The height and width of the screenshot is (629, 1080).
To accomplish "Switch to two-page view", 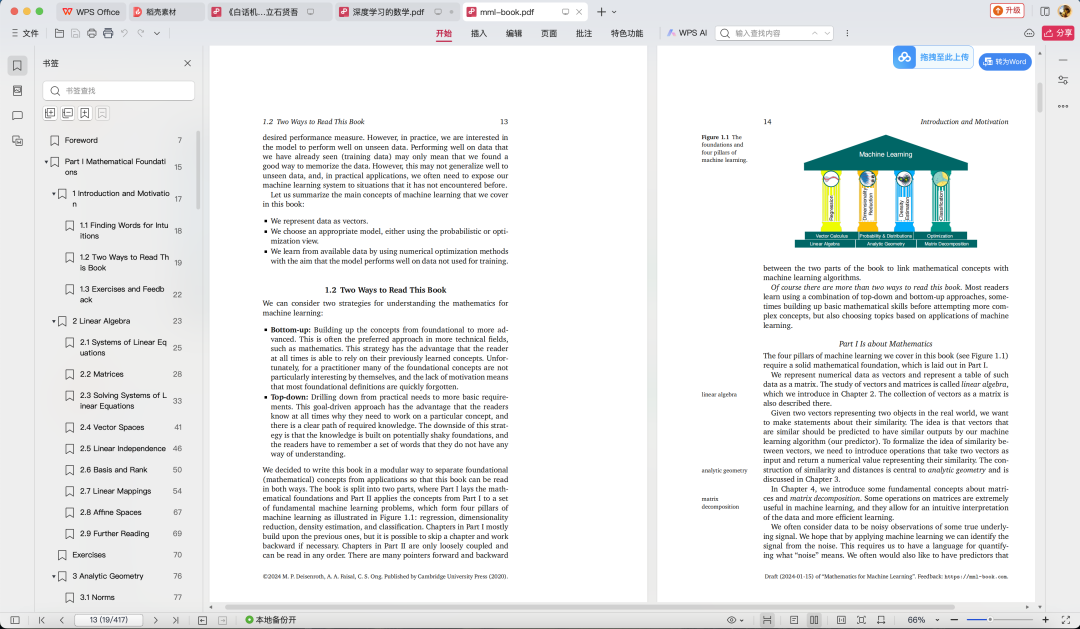I will (x=814, y=620).
